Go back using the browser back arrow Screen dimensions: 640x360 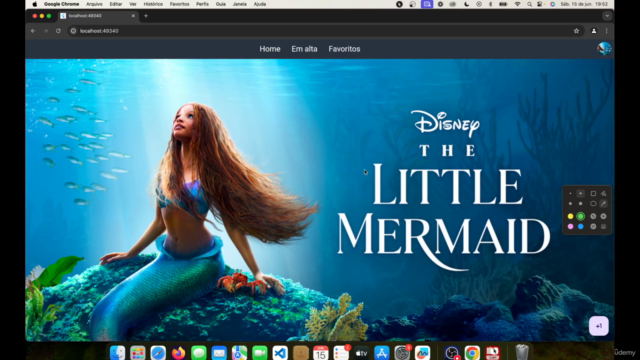[33, 31]
